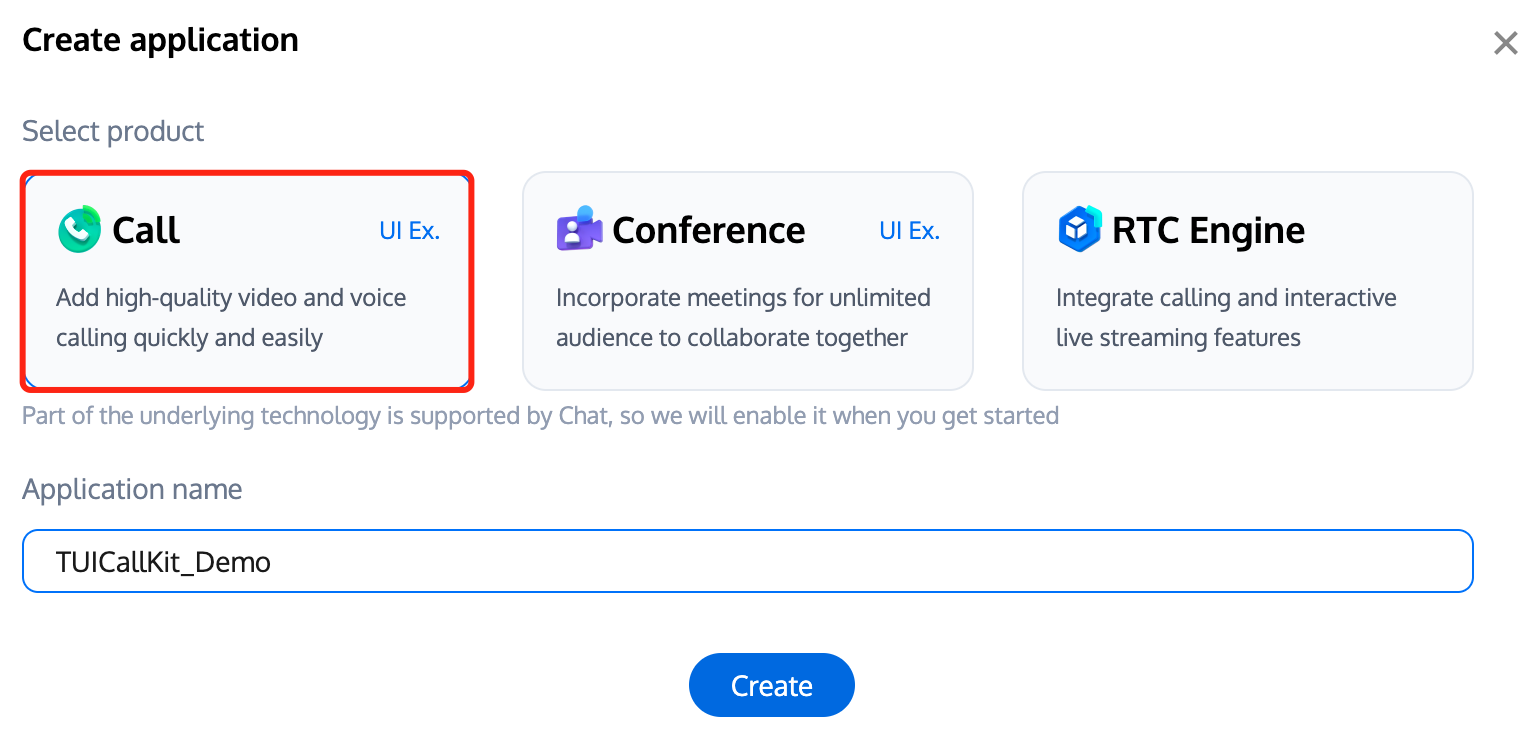
Task: Open the UI Ex. link for Call
Action: pyautogui.click(x=408, y=230)
